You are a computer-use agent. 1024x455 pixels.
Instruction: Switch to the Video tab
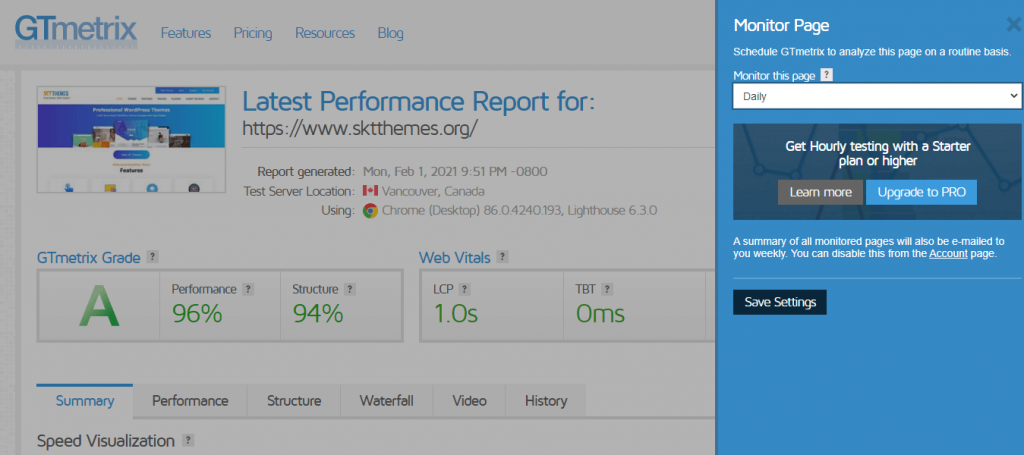(x=470, y=401)
